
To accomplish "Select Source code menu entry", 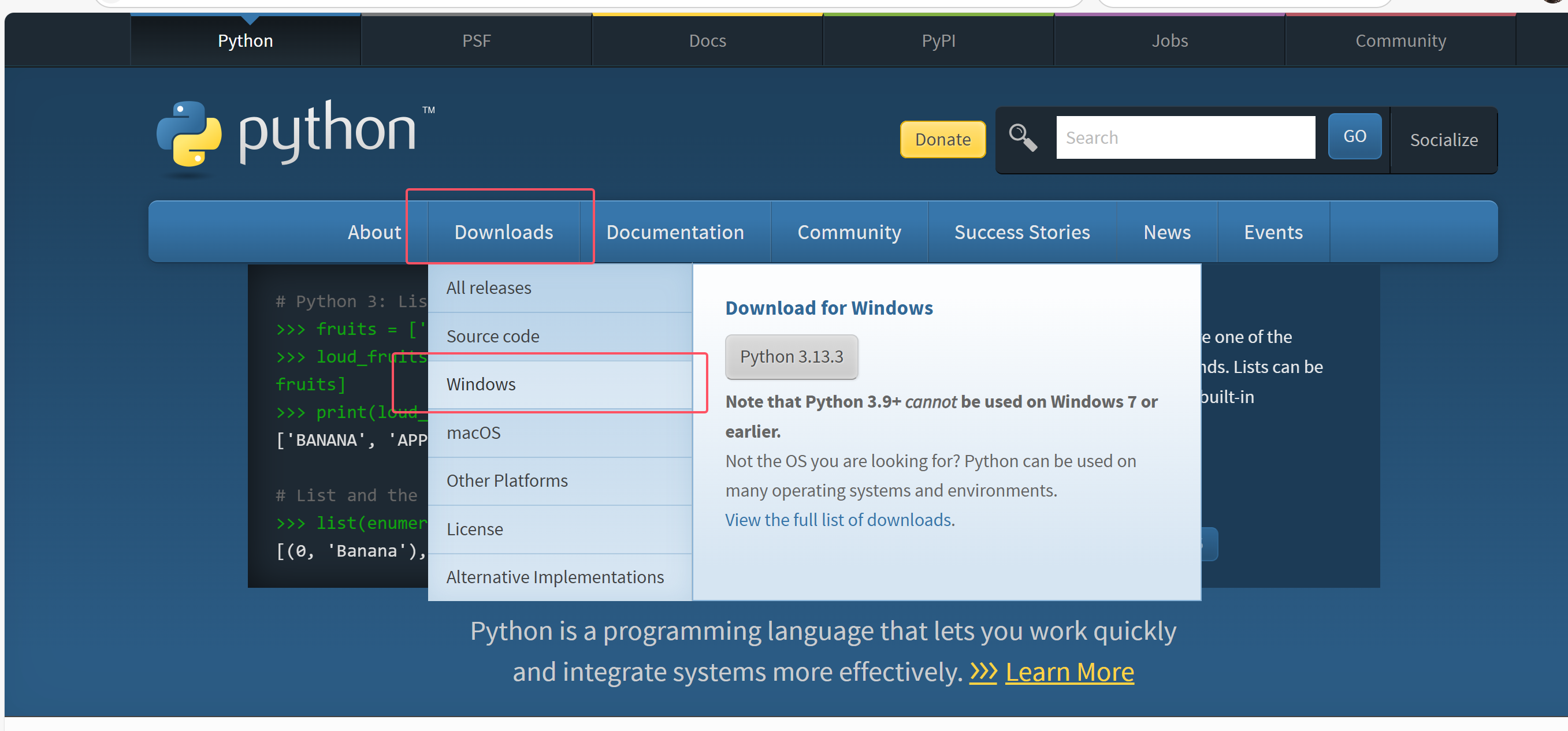I will 492,336.
